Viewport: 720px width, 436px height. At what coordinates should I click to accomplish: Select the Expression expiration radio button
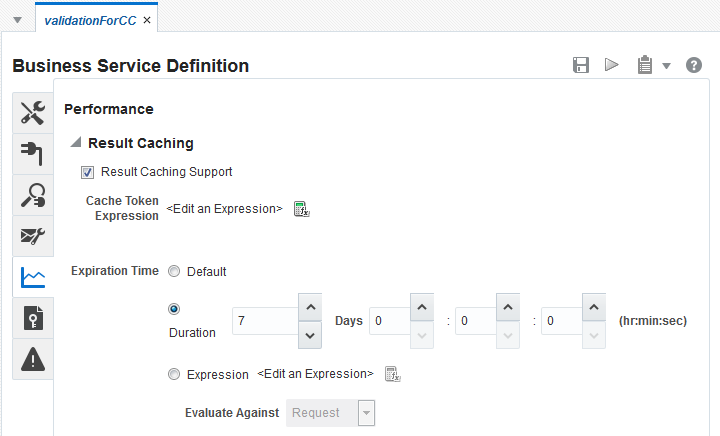175,374
